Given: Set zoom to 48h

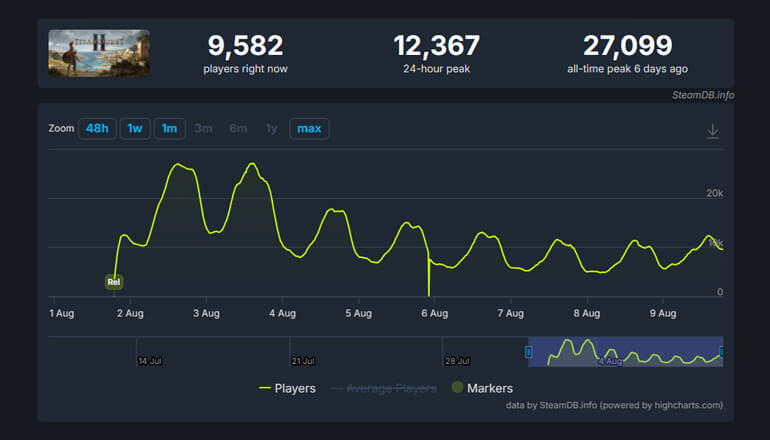Looking at the screenshot, I should coord(97,129).
